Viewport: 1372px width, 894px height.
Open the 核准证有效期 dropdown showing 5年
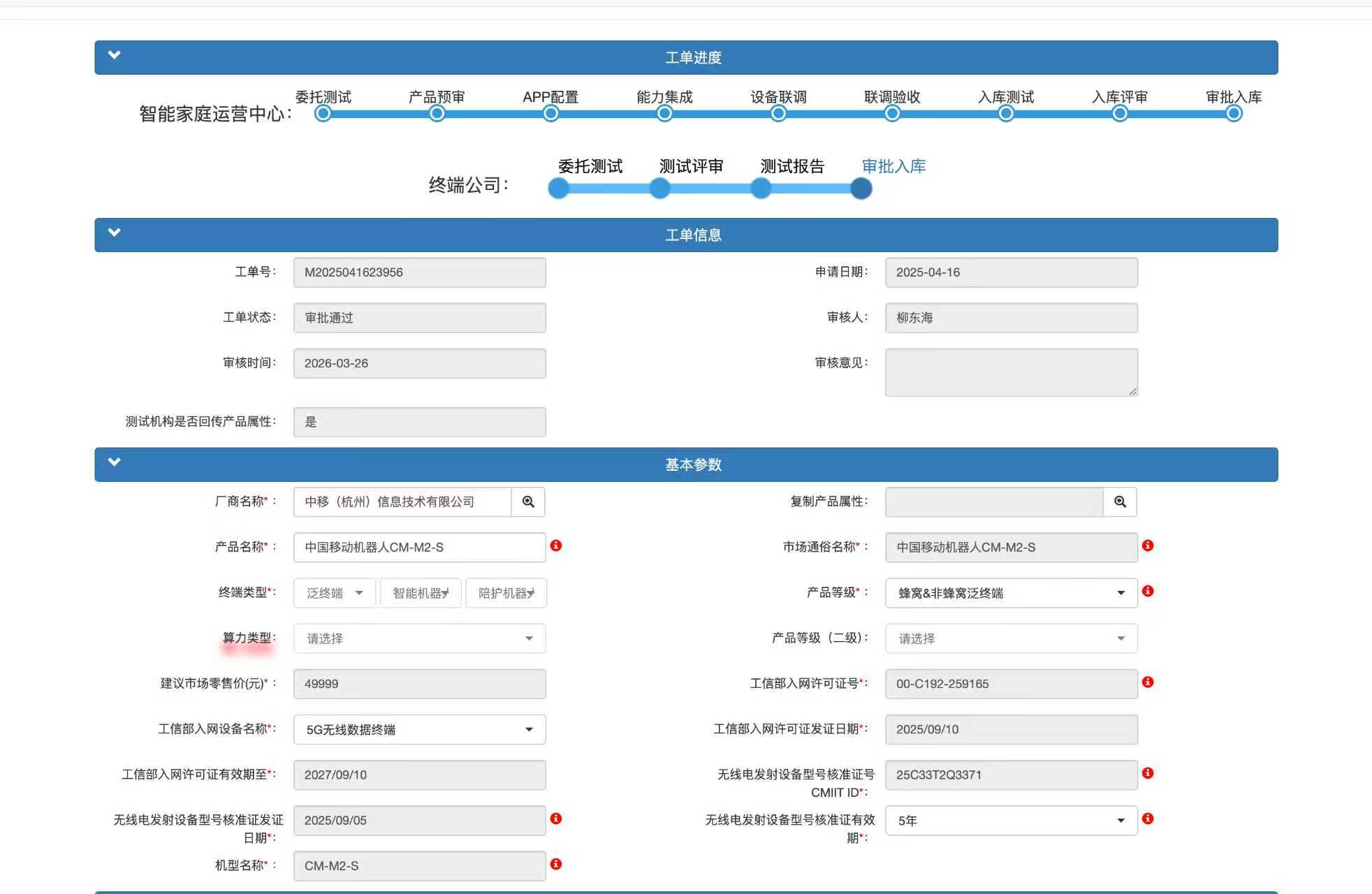pos(1012,820)
